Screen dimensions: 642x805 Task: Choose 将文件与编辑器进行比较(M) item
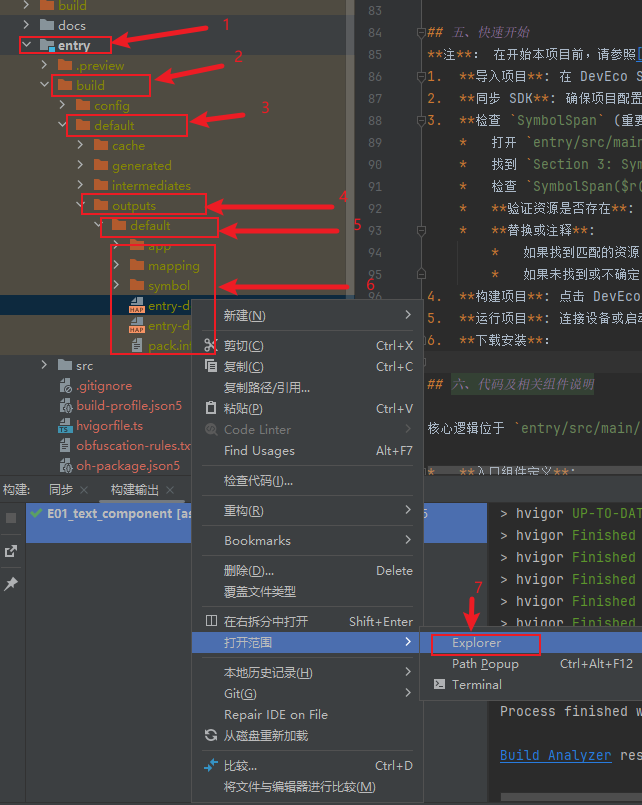(x=307, y=787)
